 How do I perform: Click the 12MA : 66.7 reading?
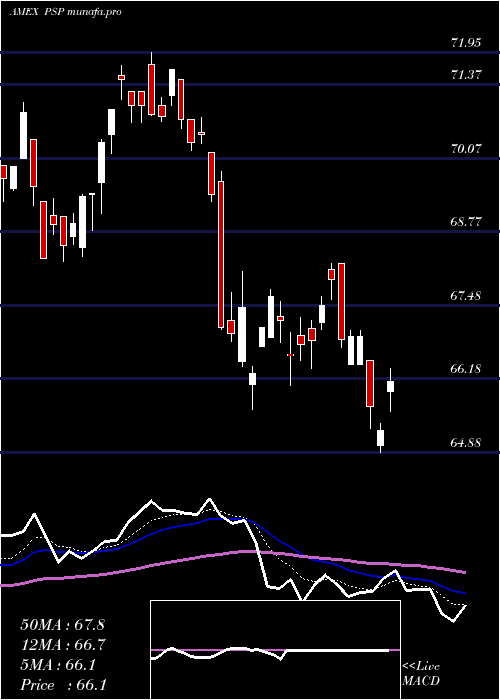point(63,645)
